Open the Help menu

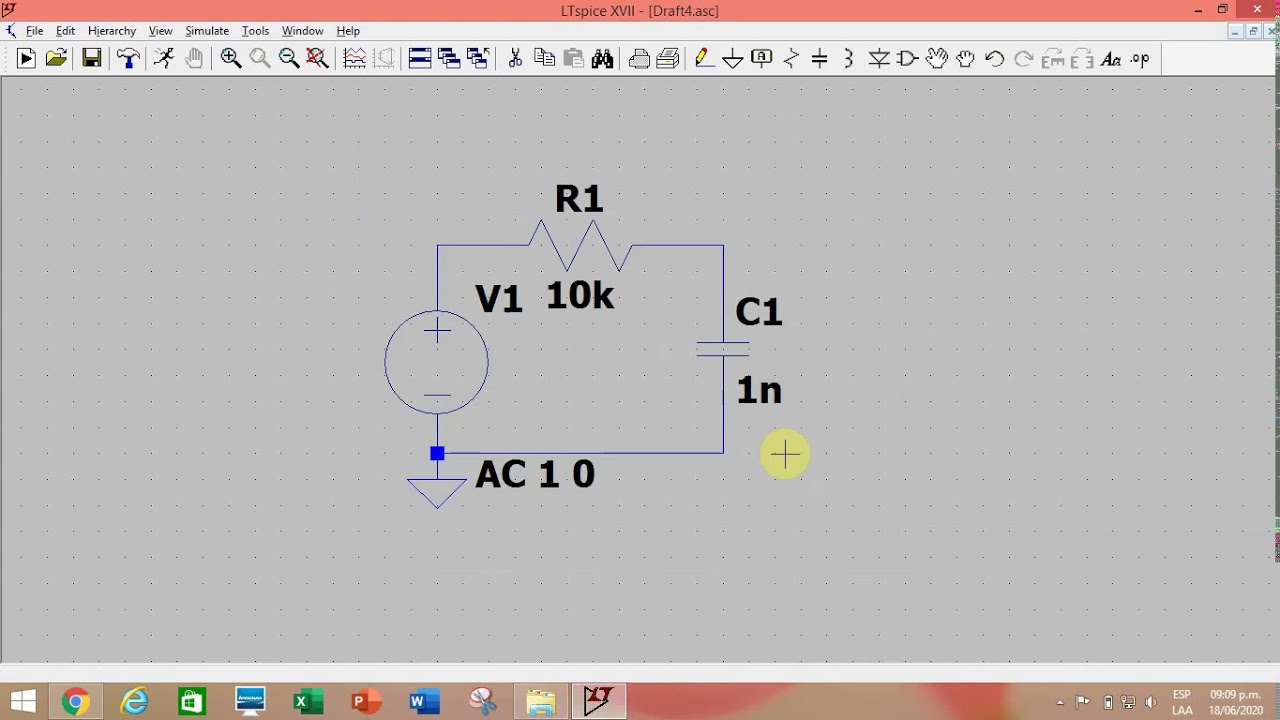(348, 31)
